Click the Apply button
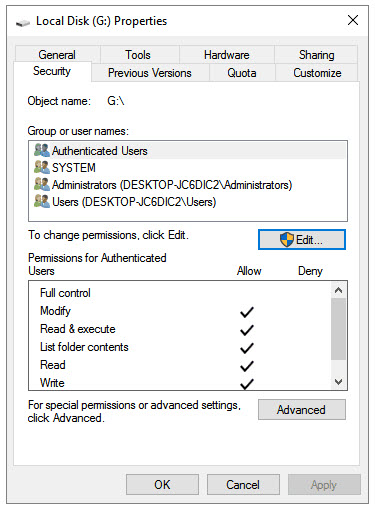Image resolution: width=375 pixels, height=509 pixels. tap(324, 484)
